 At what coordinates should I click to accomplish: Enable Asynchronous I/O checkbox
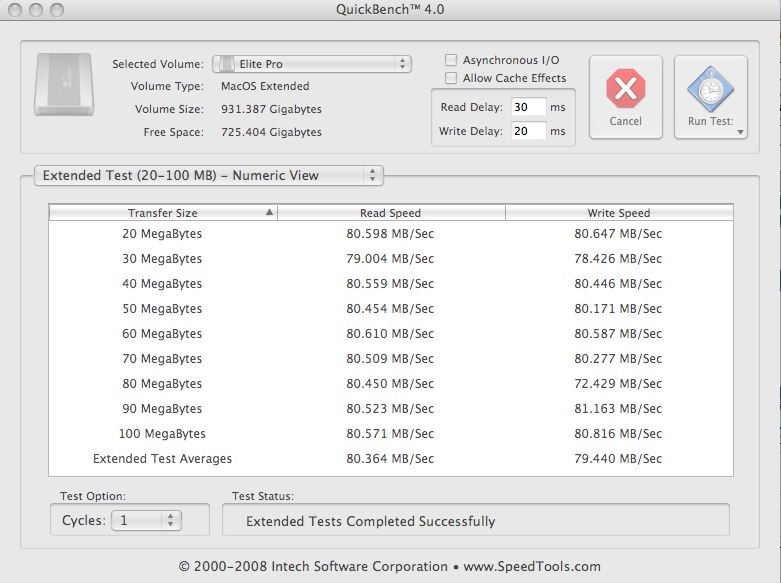(x=451, y=60)
